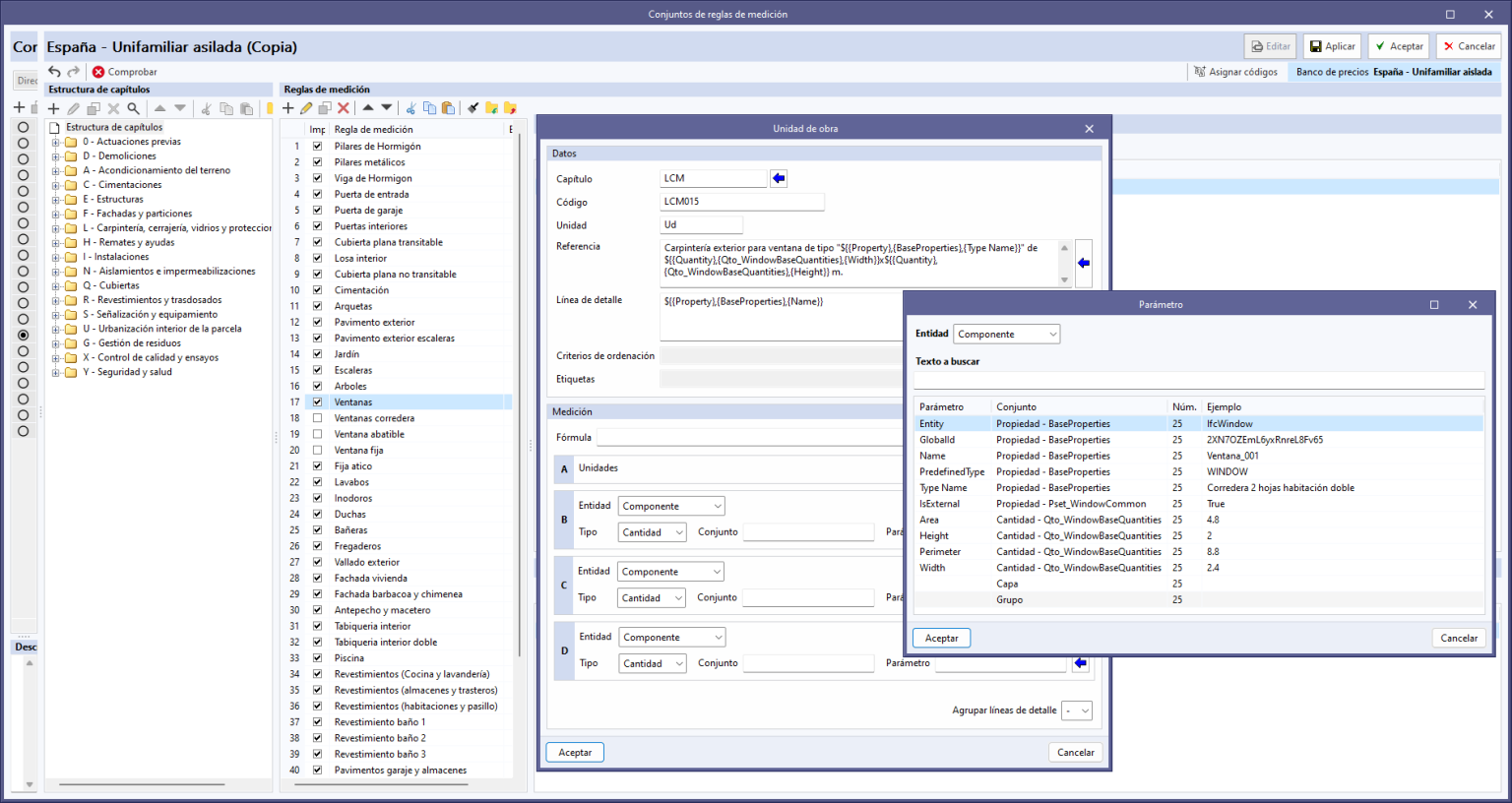Click Aceptar in the Parámetro dialog
Screen dimensions: 1512x803
(x=941, y=638)
